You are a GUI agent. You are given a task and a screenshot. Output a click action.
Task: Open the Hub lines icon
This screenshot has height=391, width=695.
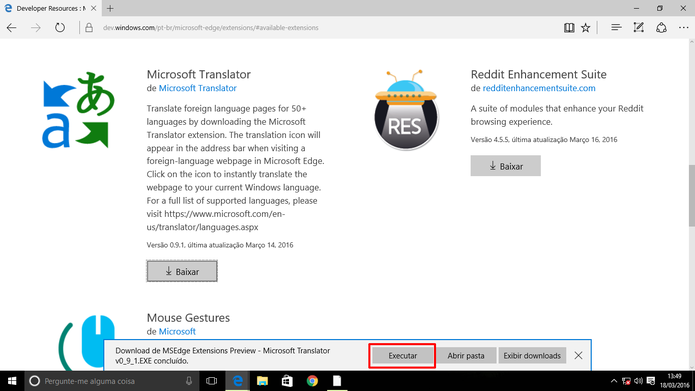click(616, 27)
